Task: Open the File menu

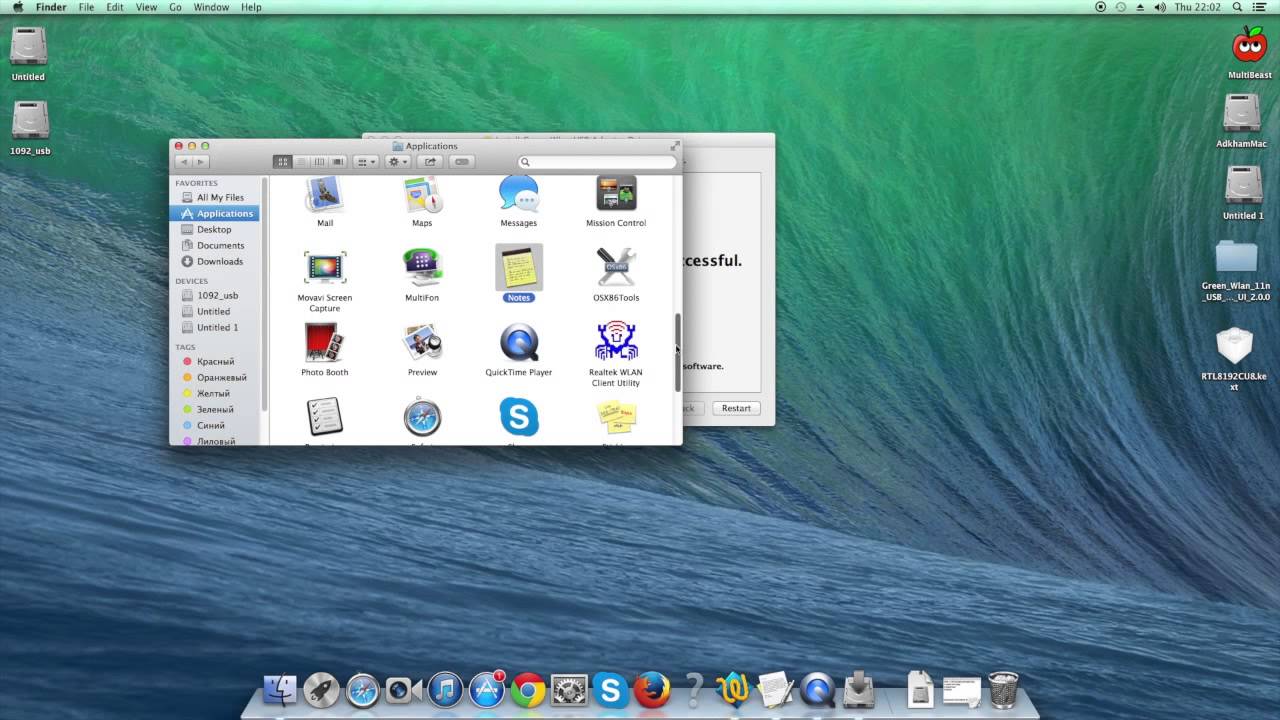Action: 87,7
